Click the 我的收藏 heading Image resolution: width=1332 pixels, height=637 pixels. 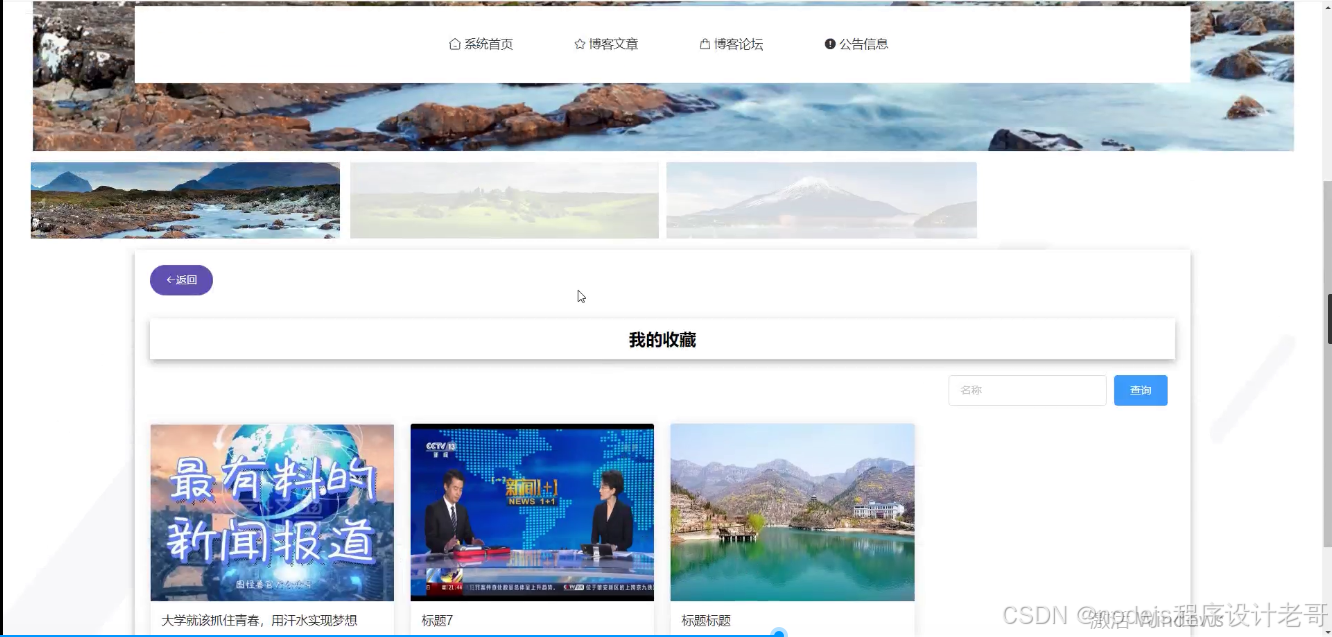point(662,340)
